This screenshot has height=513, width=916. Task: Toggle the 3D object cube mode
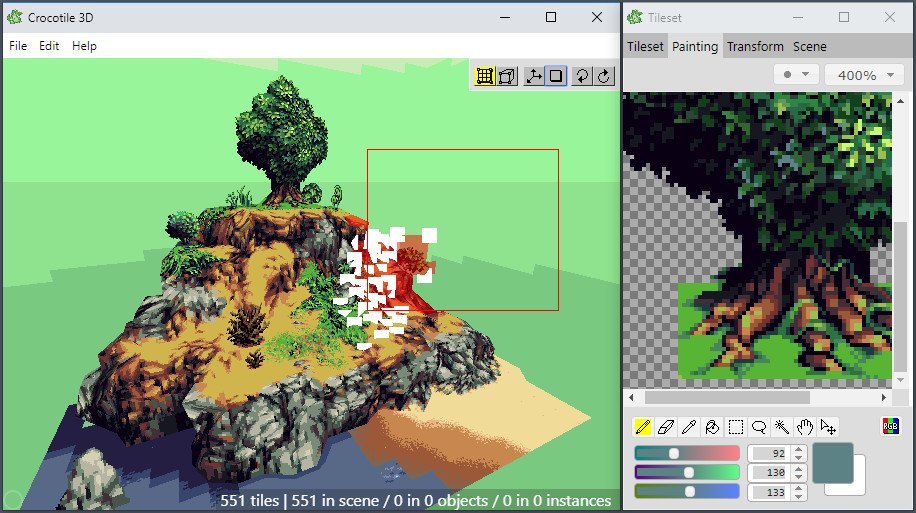[508, 76]
